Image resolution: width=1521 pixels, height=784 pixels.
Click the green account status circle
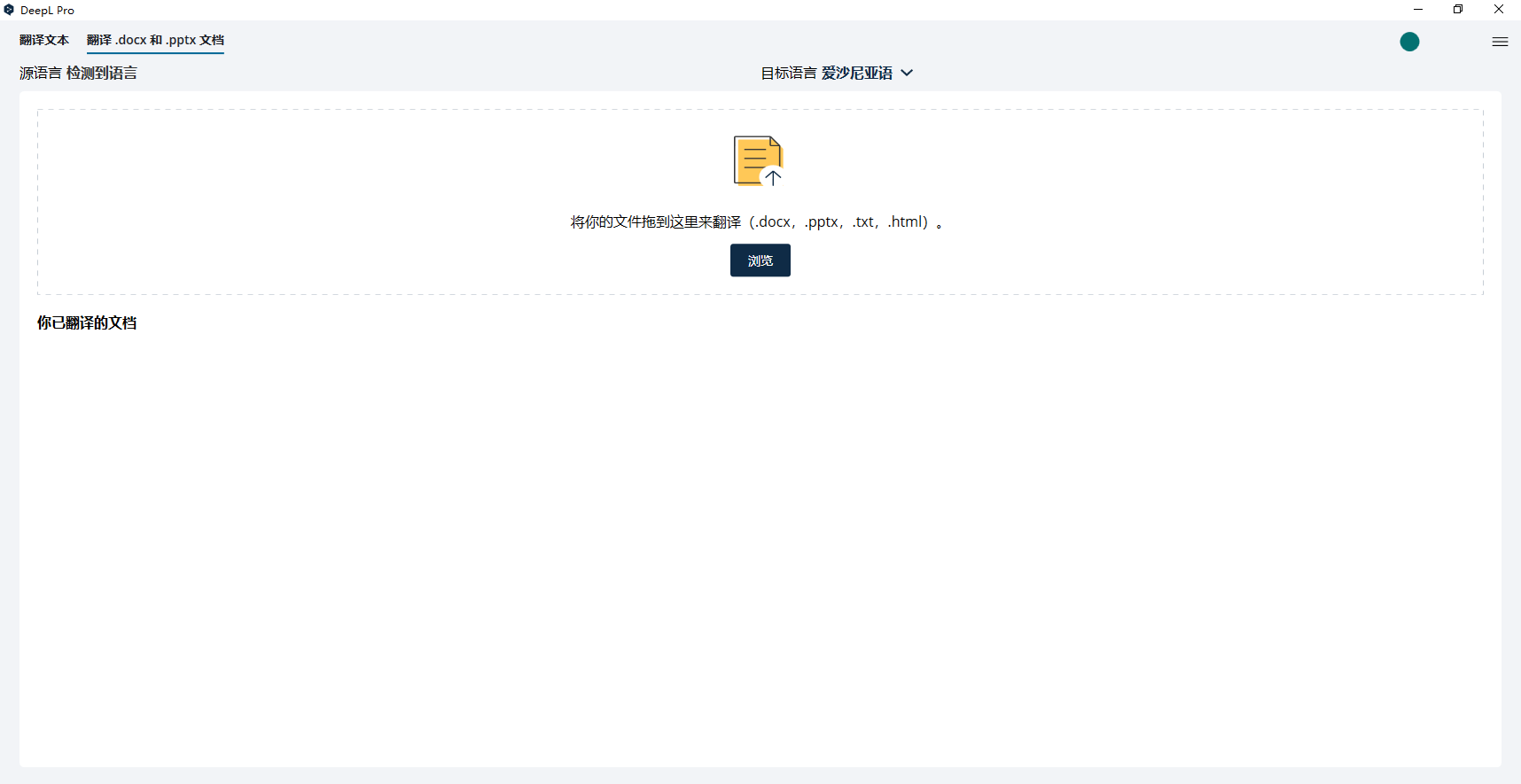click(1409, 42)
